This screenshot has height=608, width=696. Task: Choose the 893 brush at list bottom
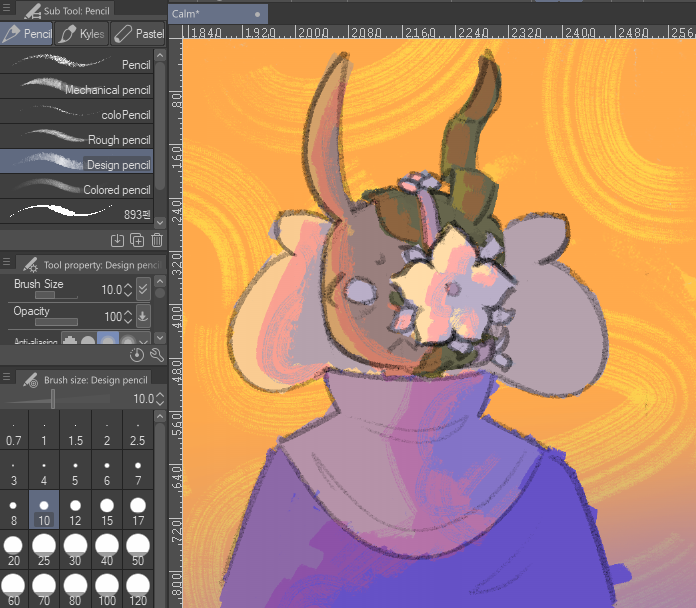[x=76, y=211]
